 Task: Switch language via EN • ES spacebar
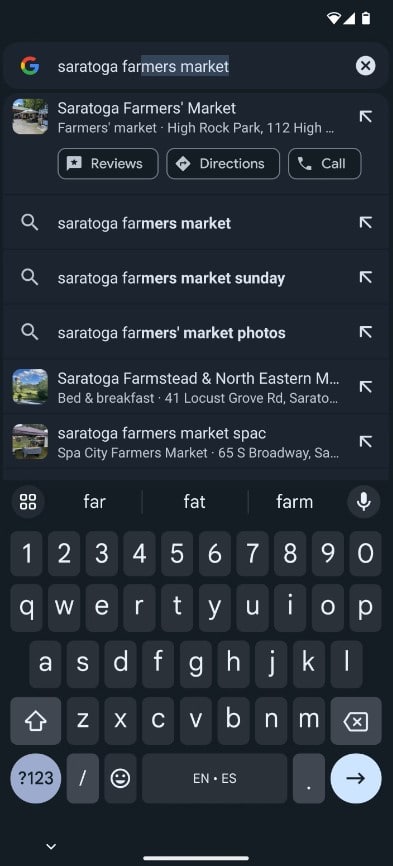pyautogui.click(x=215, y=778)
